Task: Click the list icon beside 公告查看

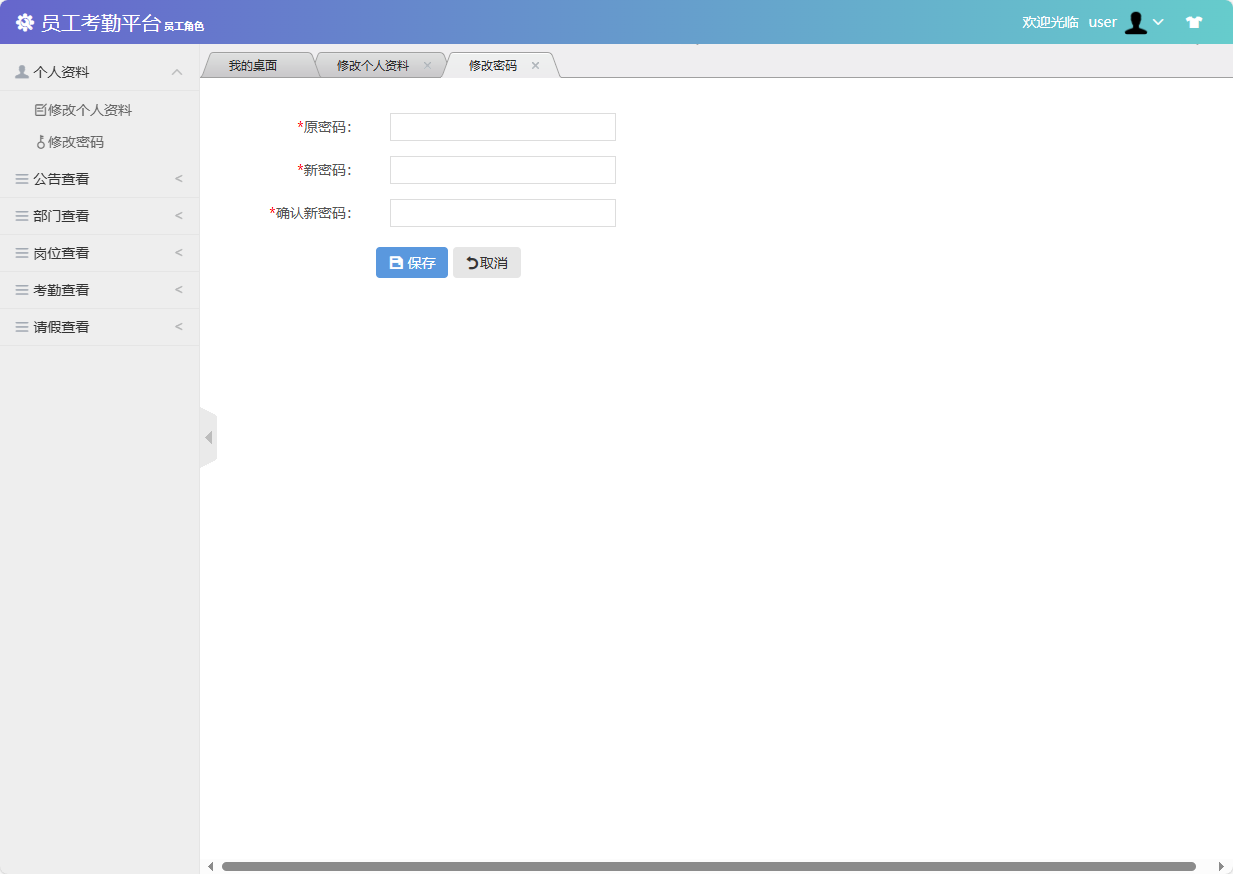Action: pos(20,178)
